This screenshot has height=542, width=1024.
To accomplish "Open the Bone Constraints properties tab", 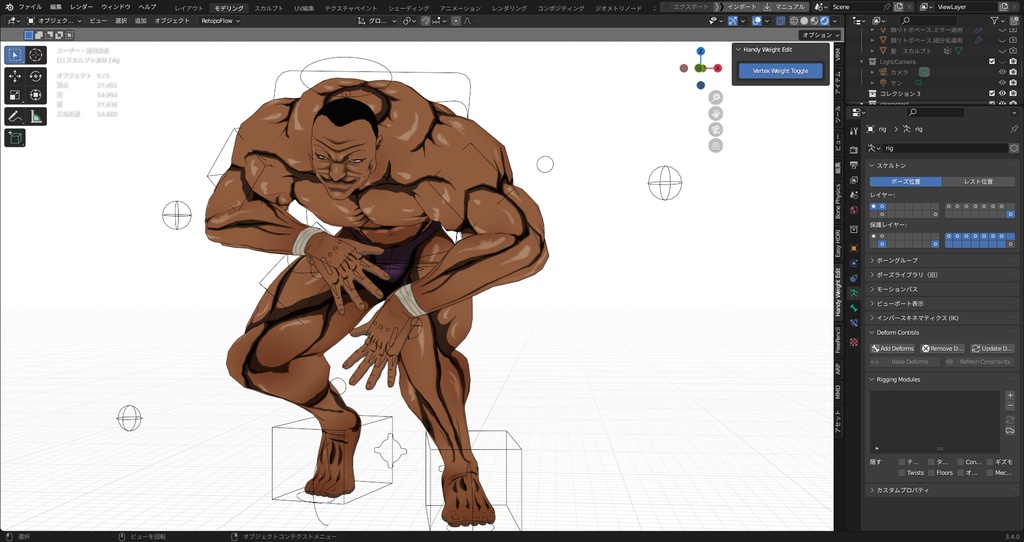I will click(854, 323).
